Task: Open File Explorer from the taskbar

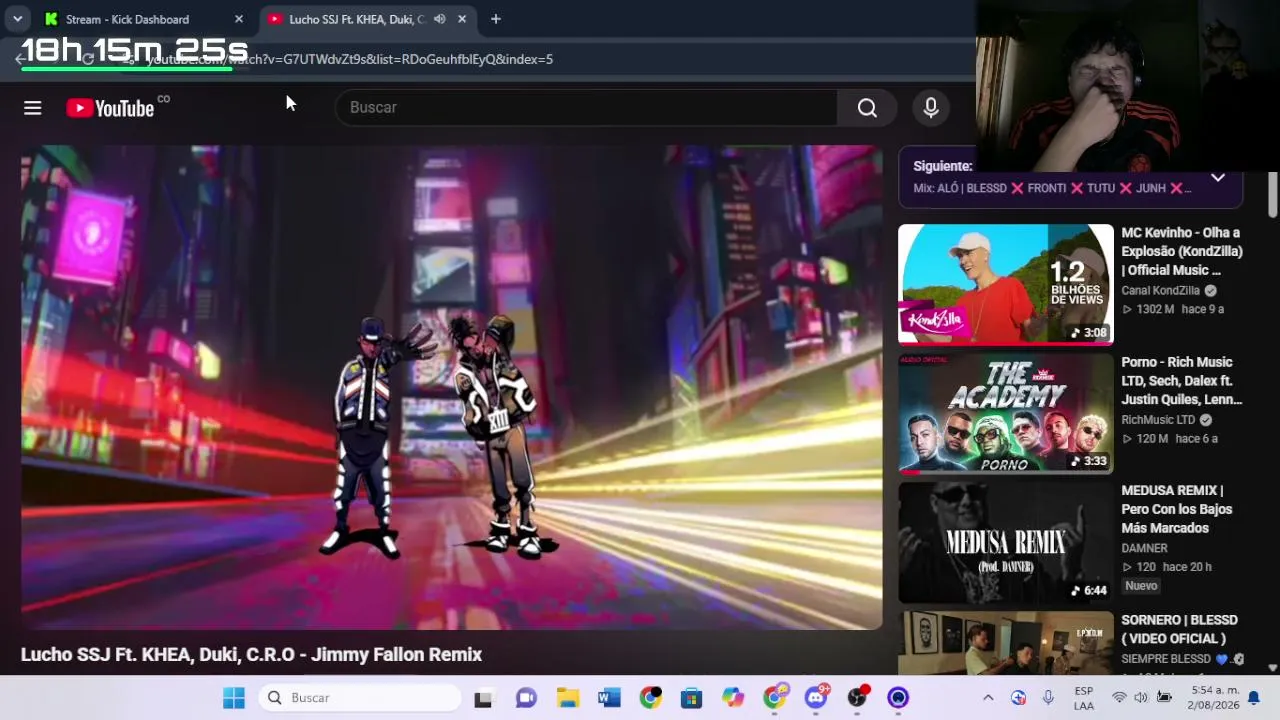Action: (x=568, y=698)
